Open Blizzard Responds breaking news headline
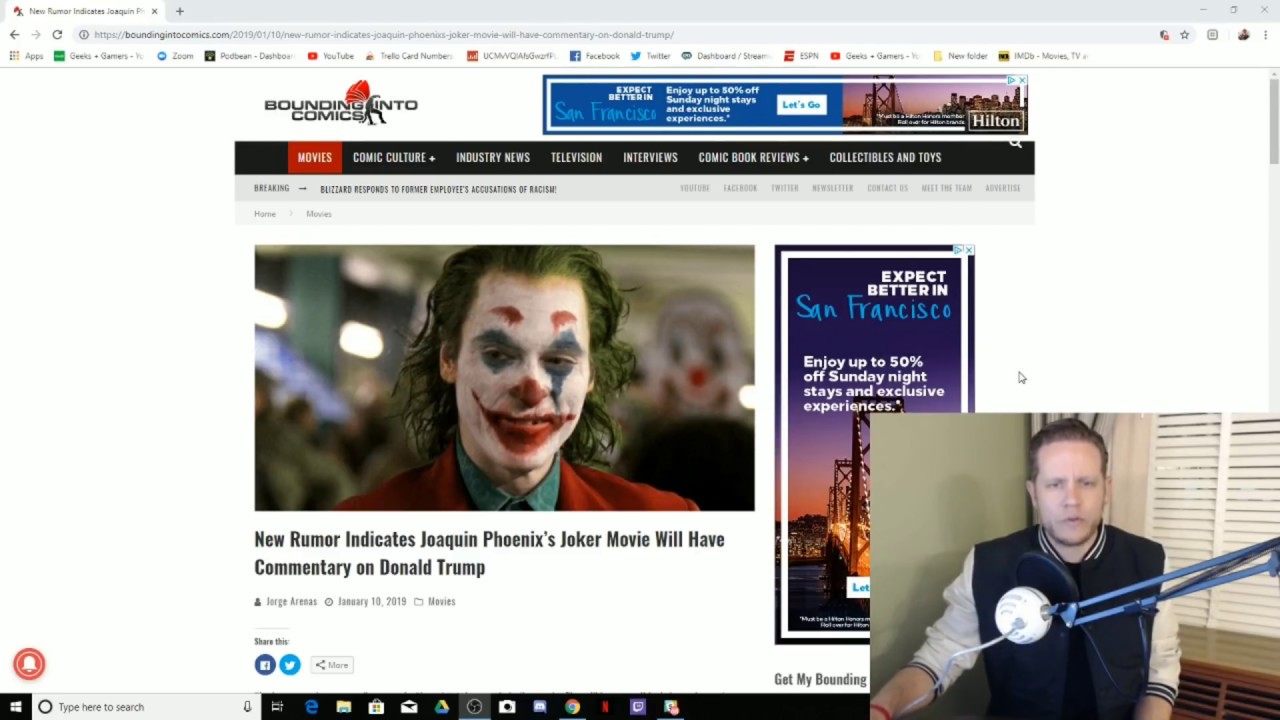This screenshot has width=1280, height=720. [x=438, y=189]
